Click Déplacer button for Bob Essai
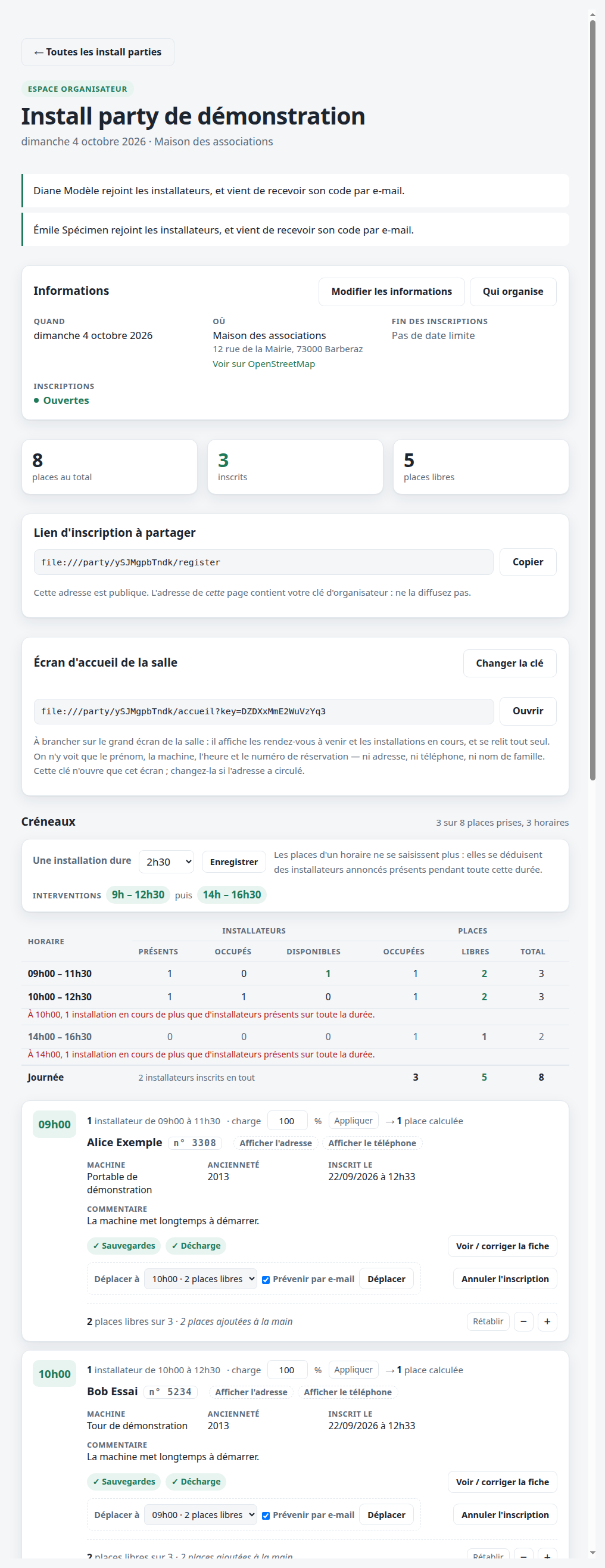Viewport: 605px width, 1568px height. pyautogui.click(x=386, y=1515)
